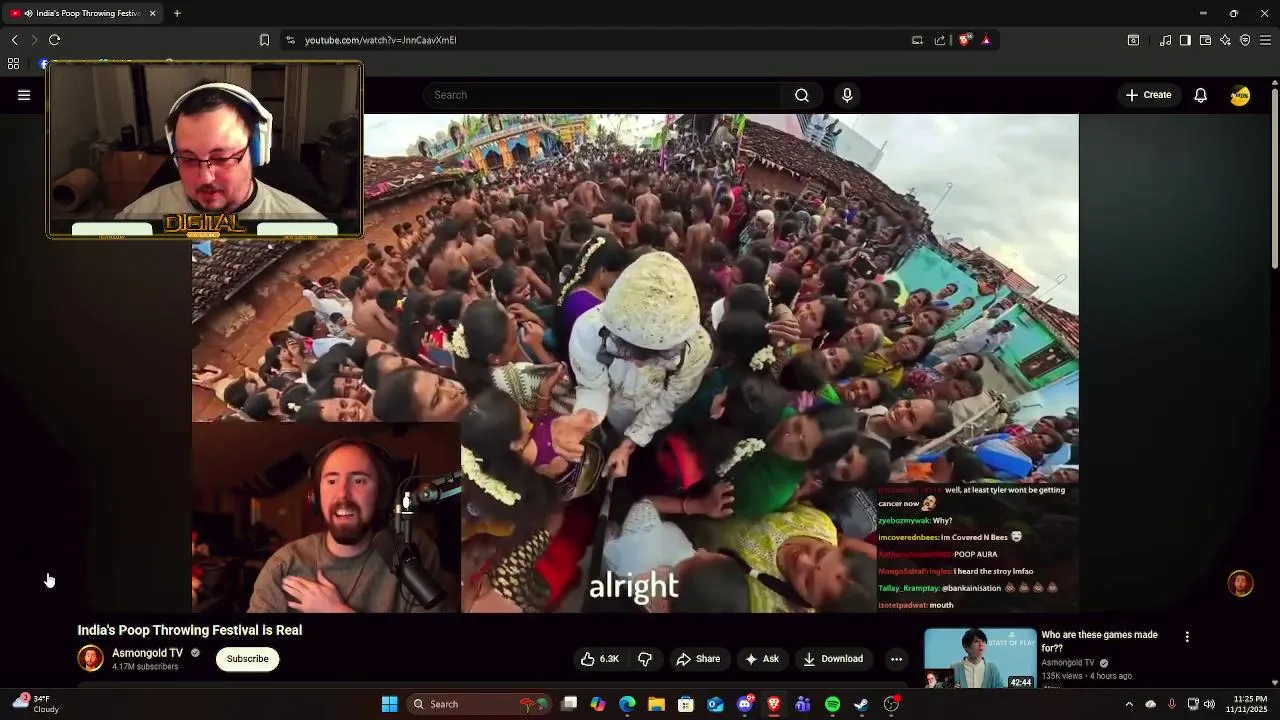This screenshot has height=720, width=1280.
Task: Open Spotify from the taskbar
Action: (x=832, y=704)
